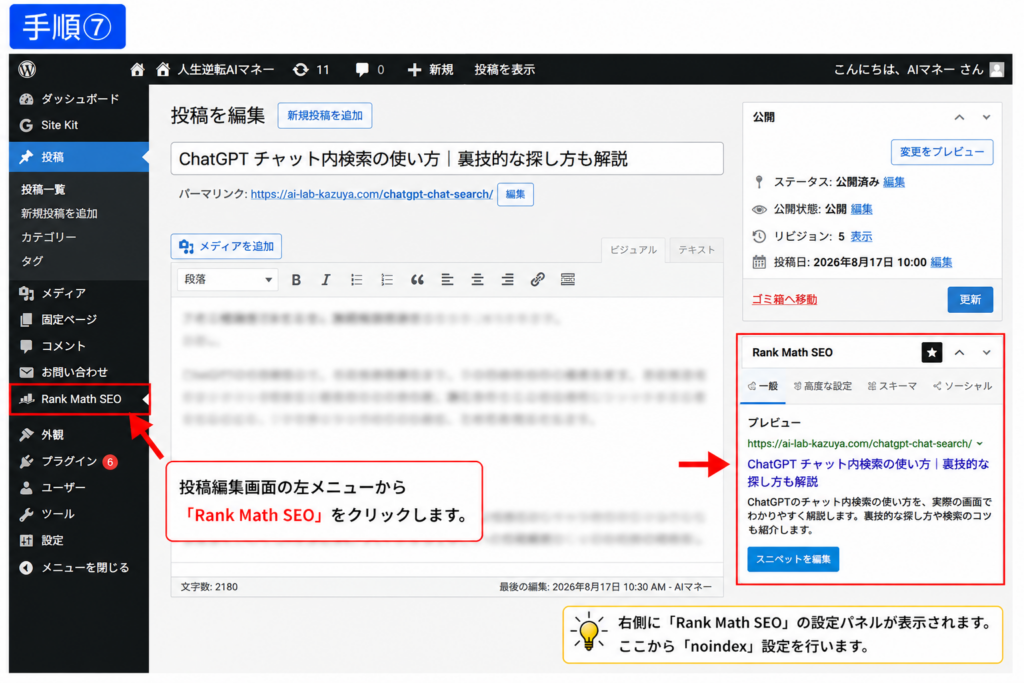Image resolution: width=1024 pixels, height=683 pixels.
Task: Open the 新規 menu in admin bar
Action: (x=430, y=69)
